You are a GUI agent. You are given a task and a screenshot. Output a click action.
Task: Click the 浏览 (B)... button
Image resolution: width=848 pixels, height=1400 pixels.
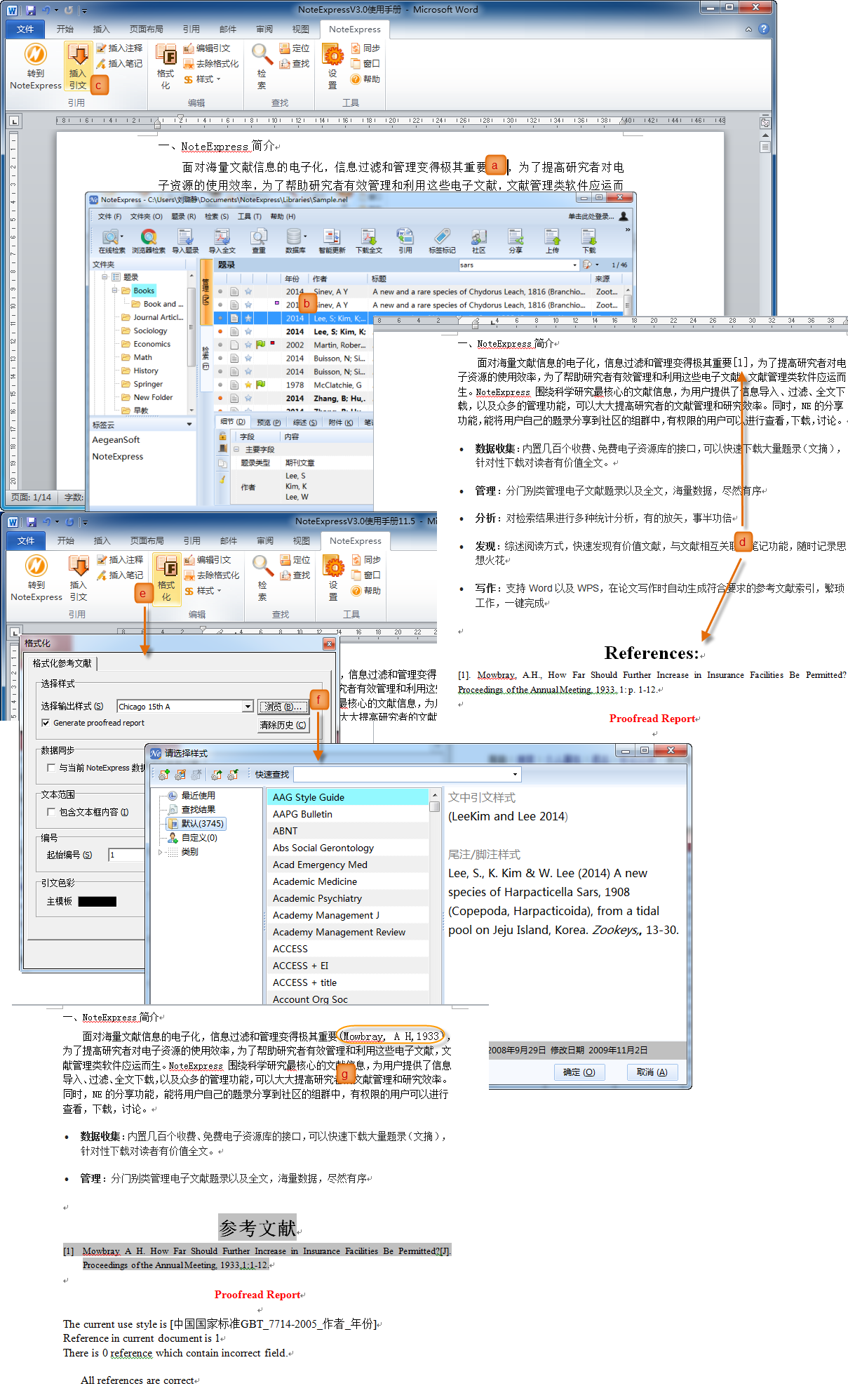(283, 707)
